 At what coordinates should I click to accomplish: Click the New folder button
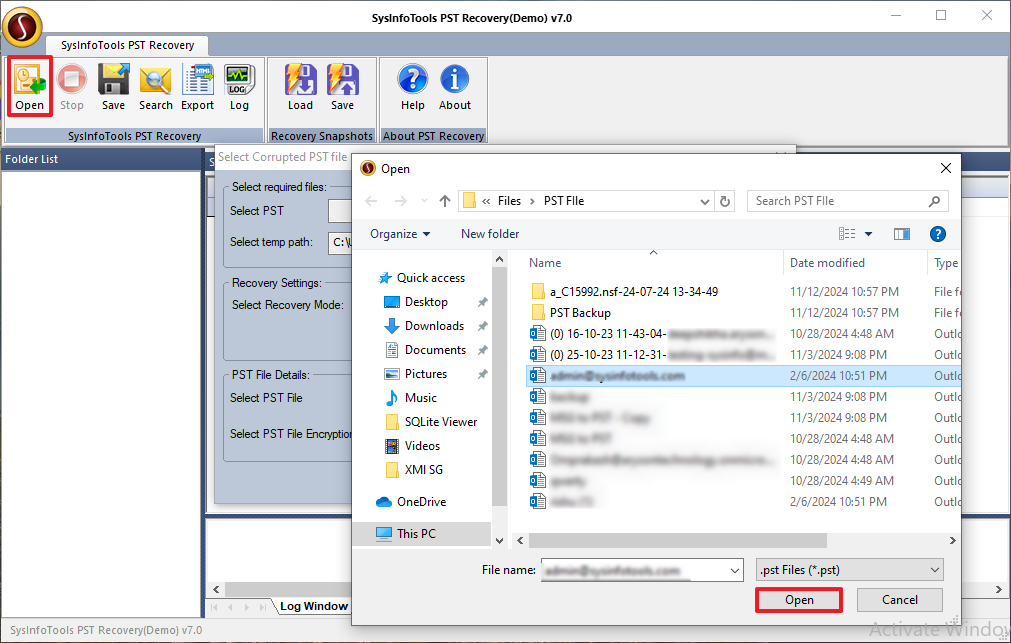[x=490, y=234]
